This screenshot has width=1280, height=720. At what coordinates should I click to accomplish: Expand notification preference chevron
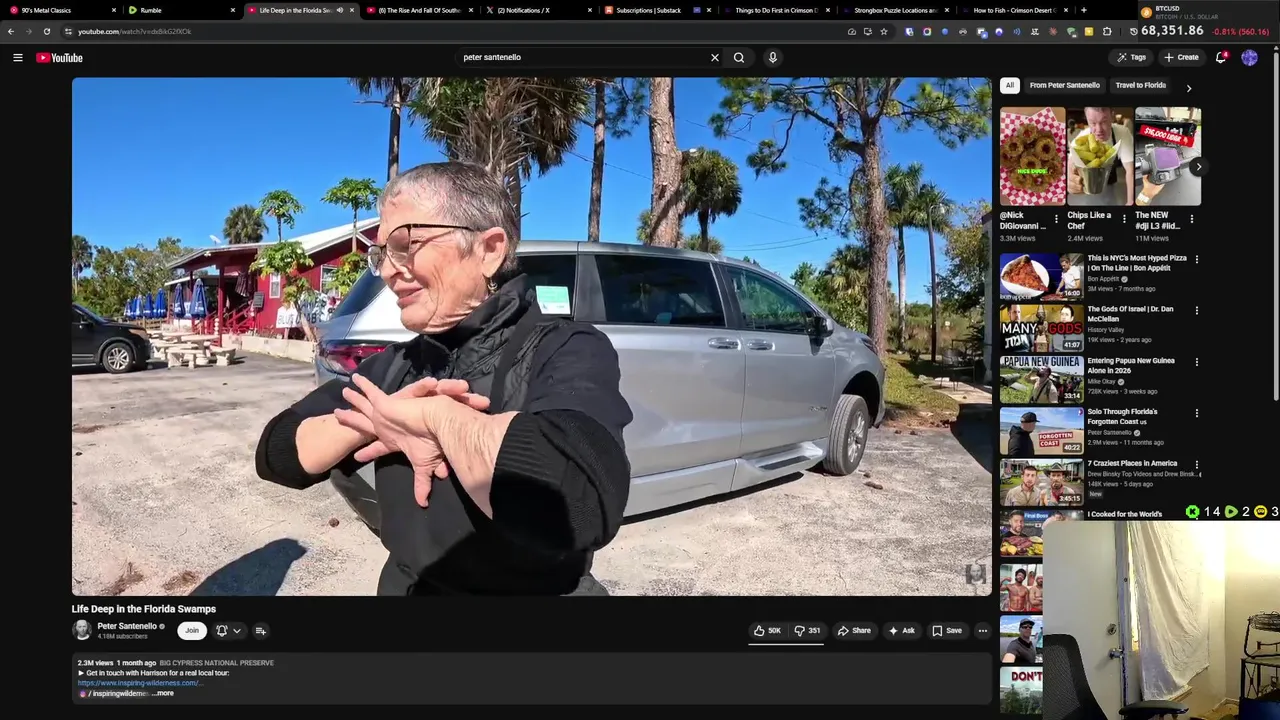pyautogui.click(x=237, y=631)
